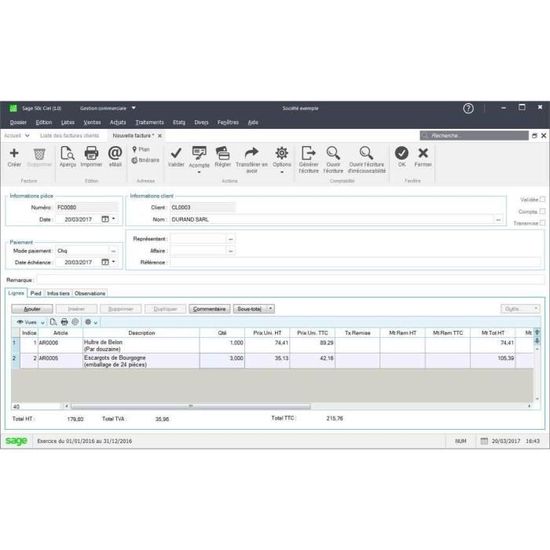The image size is (550, 550).
Task: Click the Ajouter button
Action: click(32, 309)
